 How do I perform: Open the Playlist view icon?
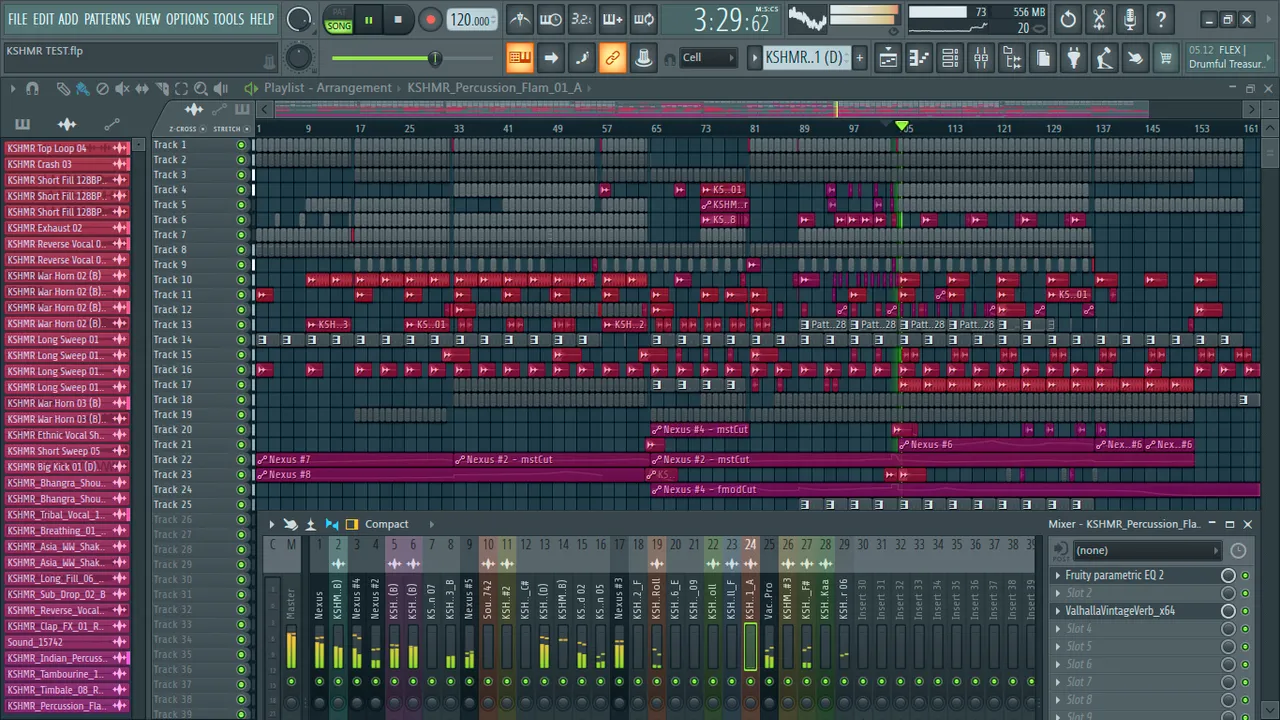pos(888,58)
